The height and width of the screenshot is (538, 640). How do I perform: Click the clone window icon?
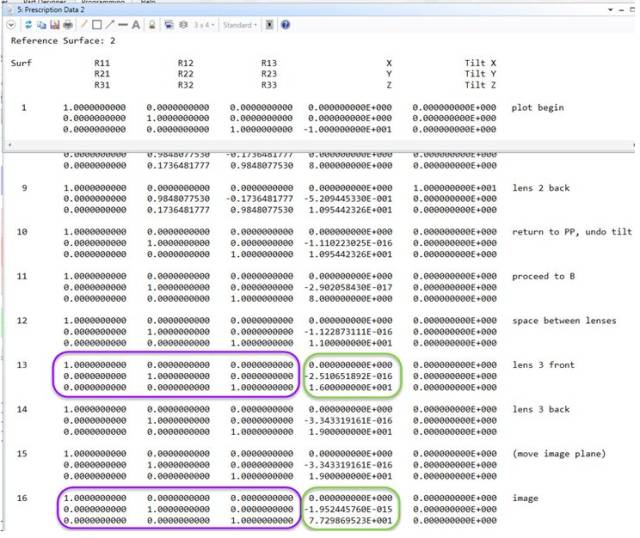[x=168, y=24]
